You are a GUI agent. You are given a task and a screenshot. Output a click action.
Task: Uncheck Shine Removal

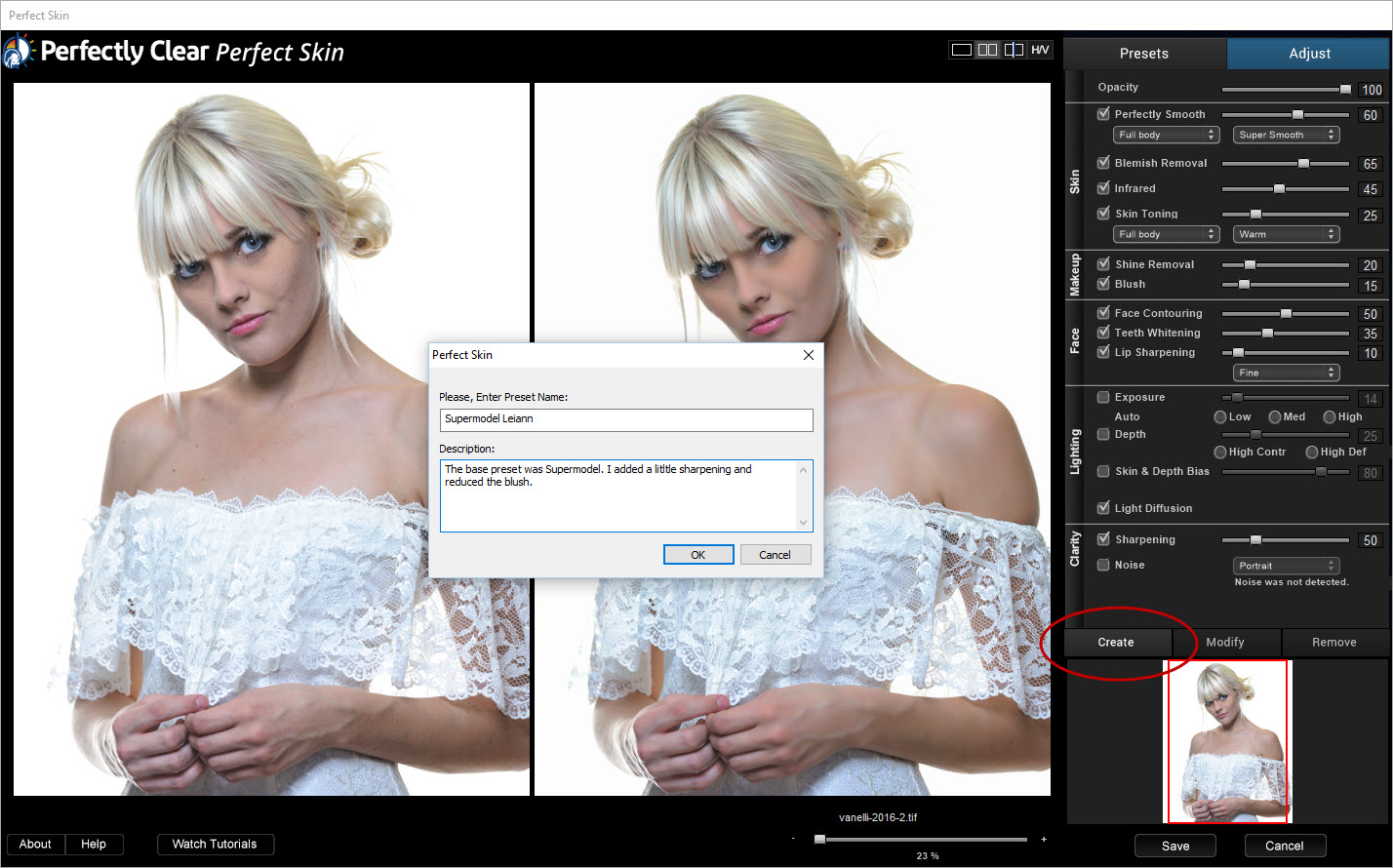(x=1103, y=264)
